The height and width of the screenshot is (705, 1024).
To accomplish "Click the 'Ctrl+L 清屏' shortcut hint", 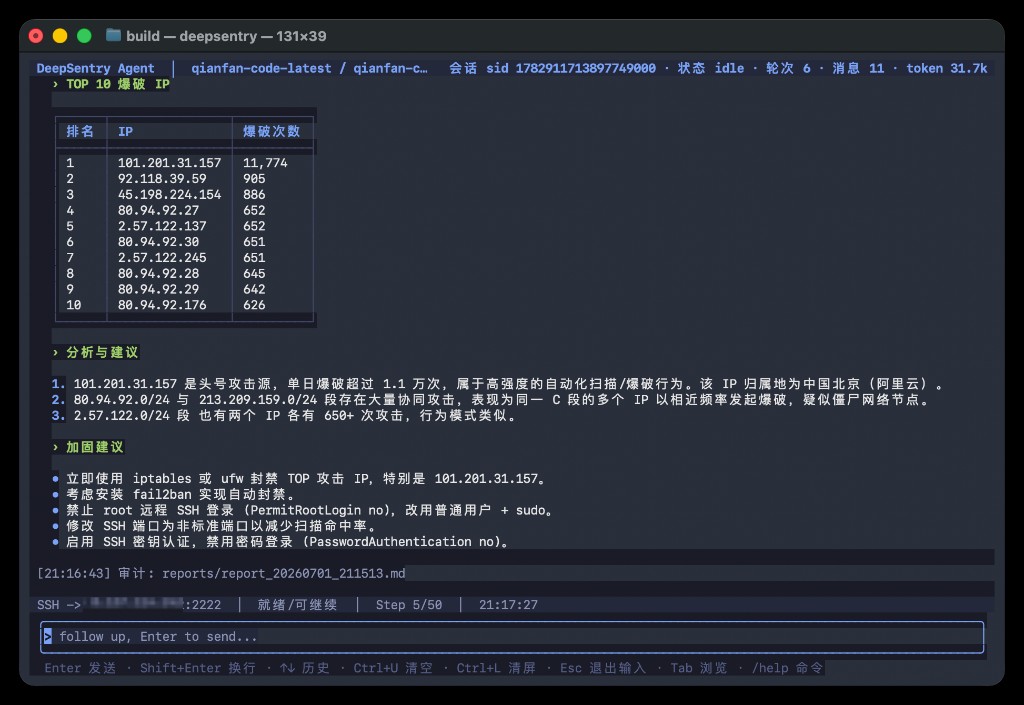I will point(496,668).
